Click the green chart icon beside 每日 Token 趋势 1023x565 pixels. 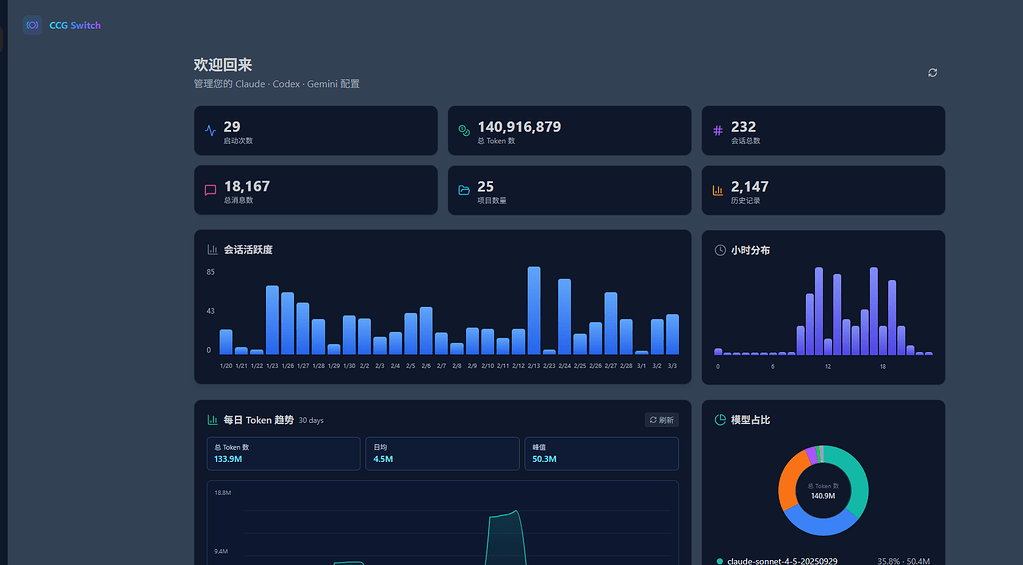(212, 420)
